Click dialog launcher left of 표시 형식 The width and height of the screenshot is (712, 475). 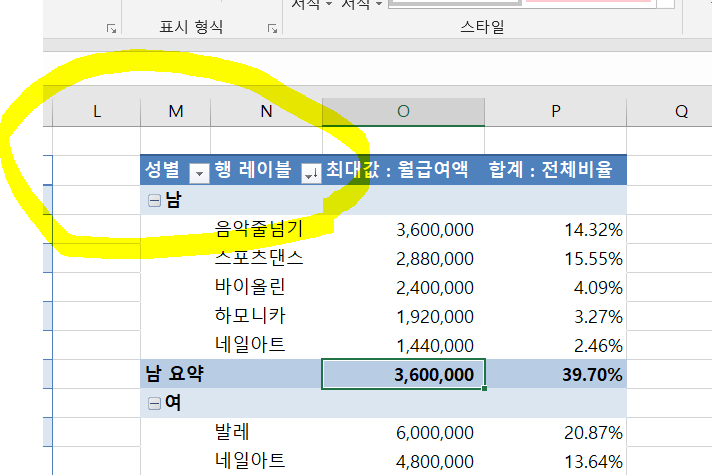click(111, 30)
